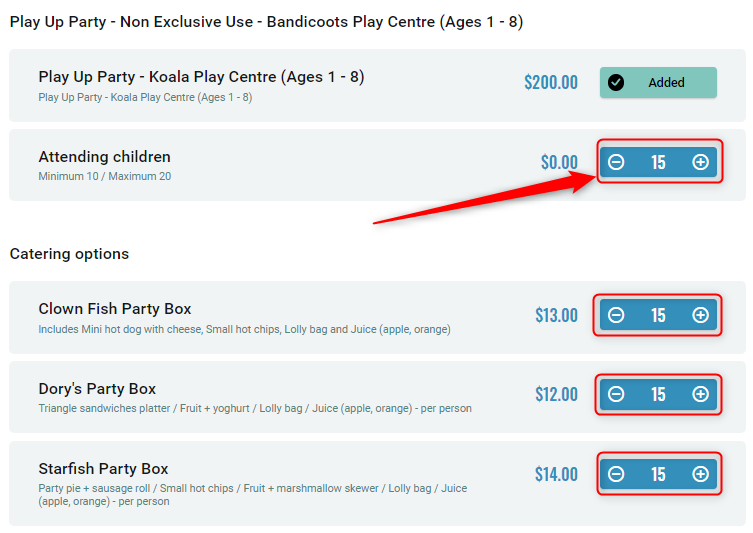The image size is (753, 533).
Task: Increase Attending children count with plus
Action: tap(700, 162)
